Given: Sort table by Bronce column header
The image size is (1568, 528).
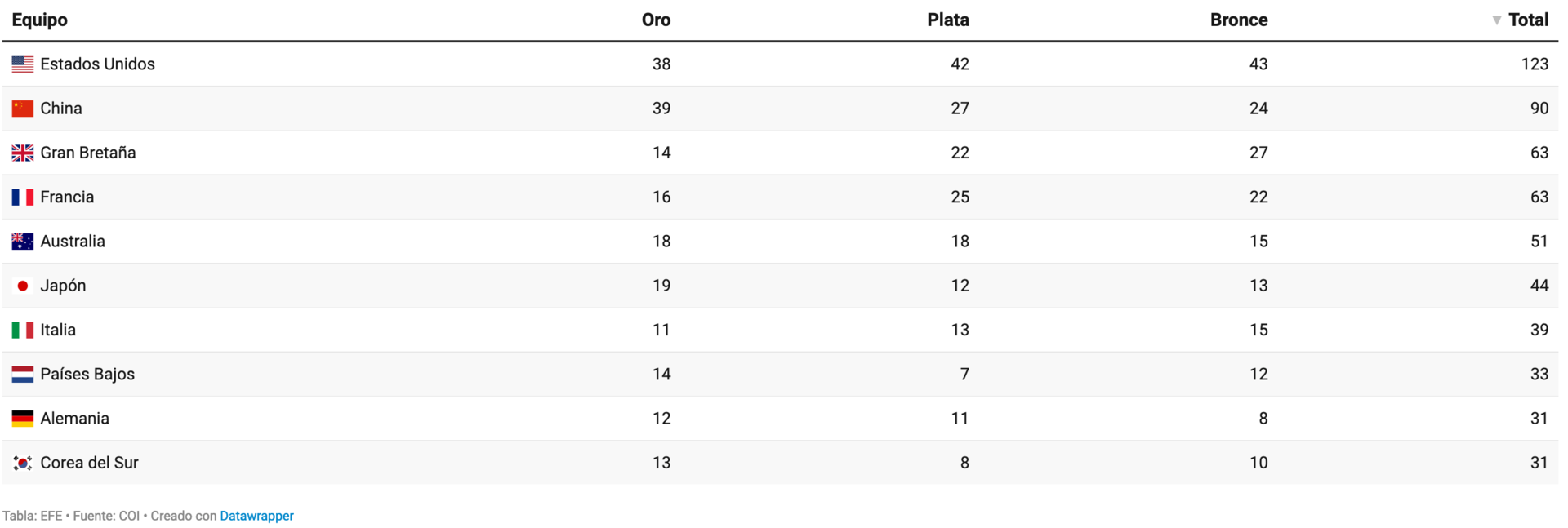Looking at the screenshot, I should point(1239,20).
